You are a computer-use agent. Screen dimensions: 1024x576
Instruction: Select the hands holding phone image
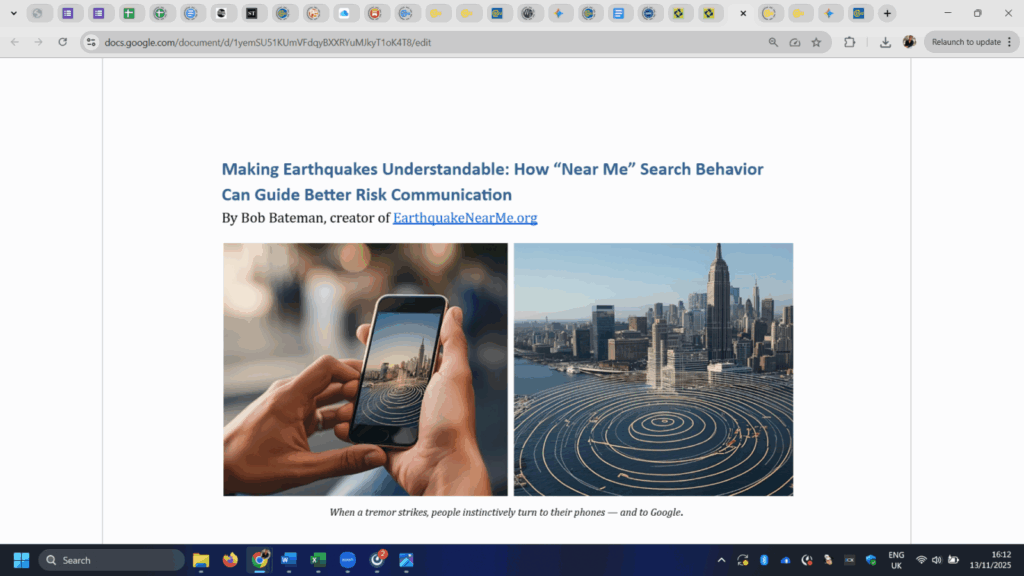point(365,369)
